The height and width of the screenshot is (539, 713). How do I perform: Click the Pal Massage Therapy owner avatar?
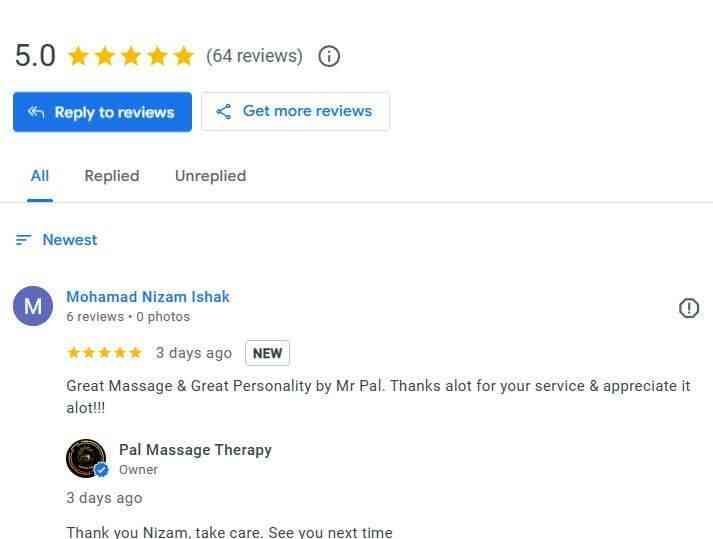tap(86, 458)
